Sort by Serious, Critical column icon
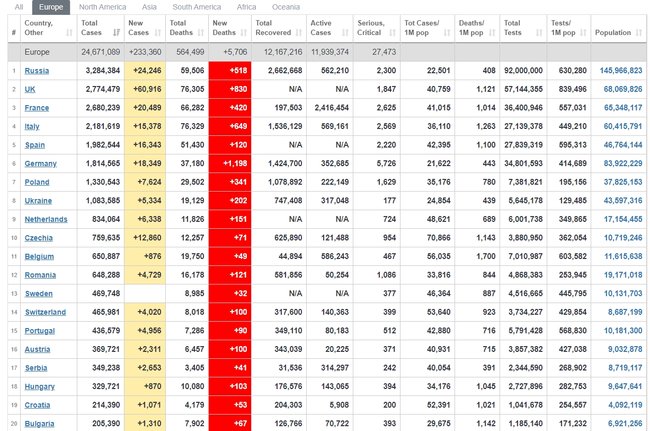Image resolution: width=650 pixels, height=431 pixels. point(393,32)
